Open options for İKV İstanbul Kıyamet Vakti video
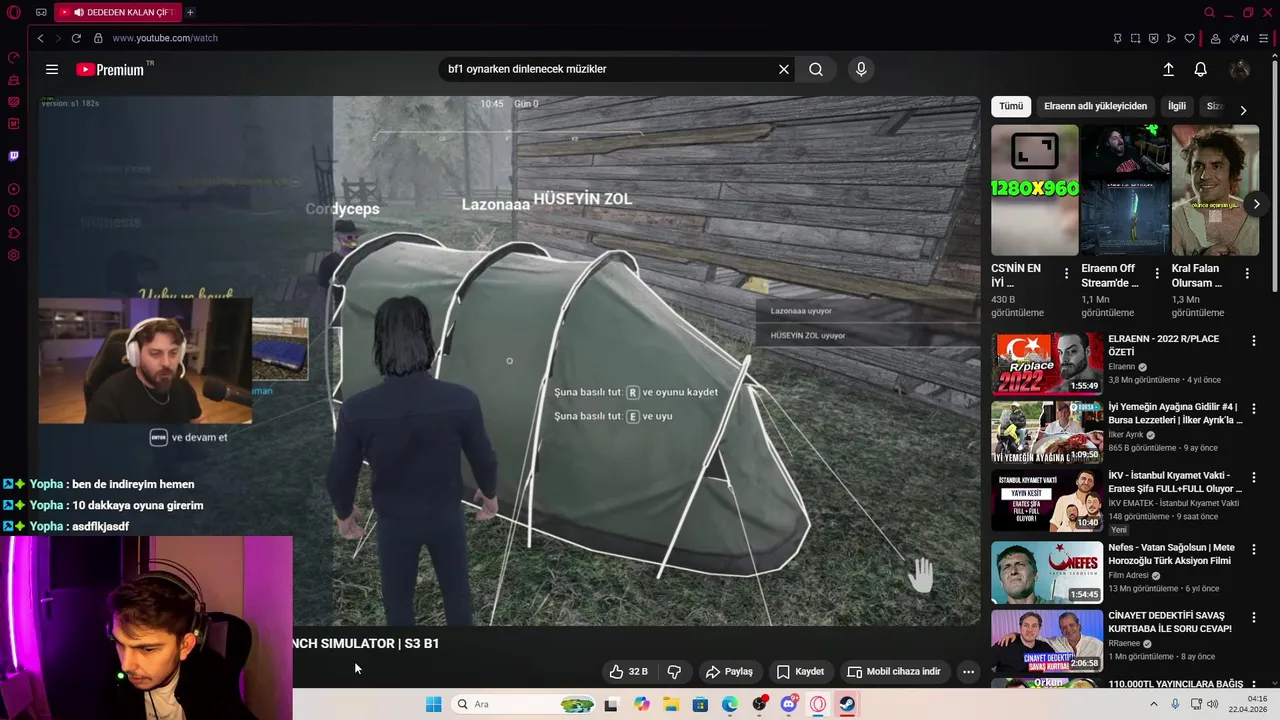This screenshot has height=720, width=1280. point(1253,477)
